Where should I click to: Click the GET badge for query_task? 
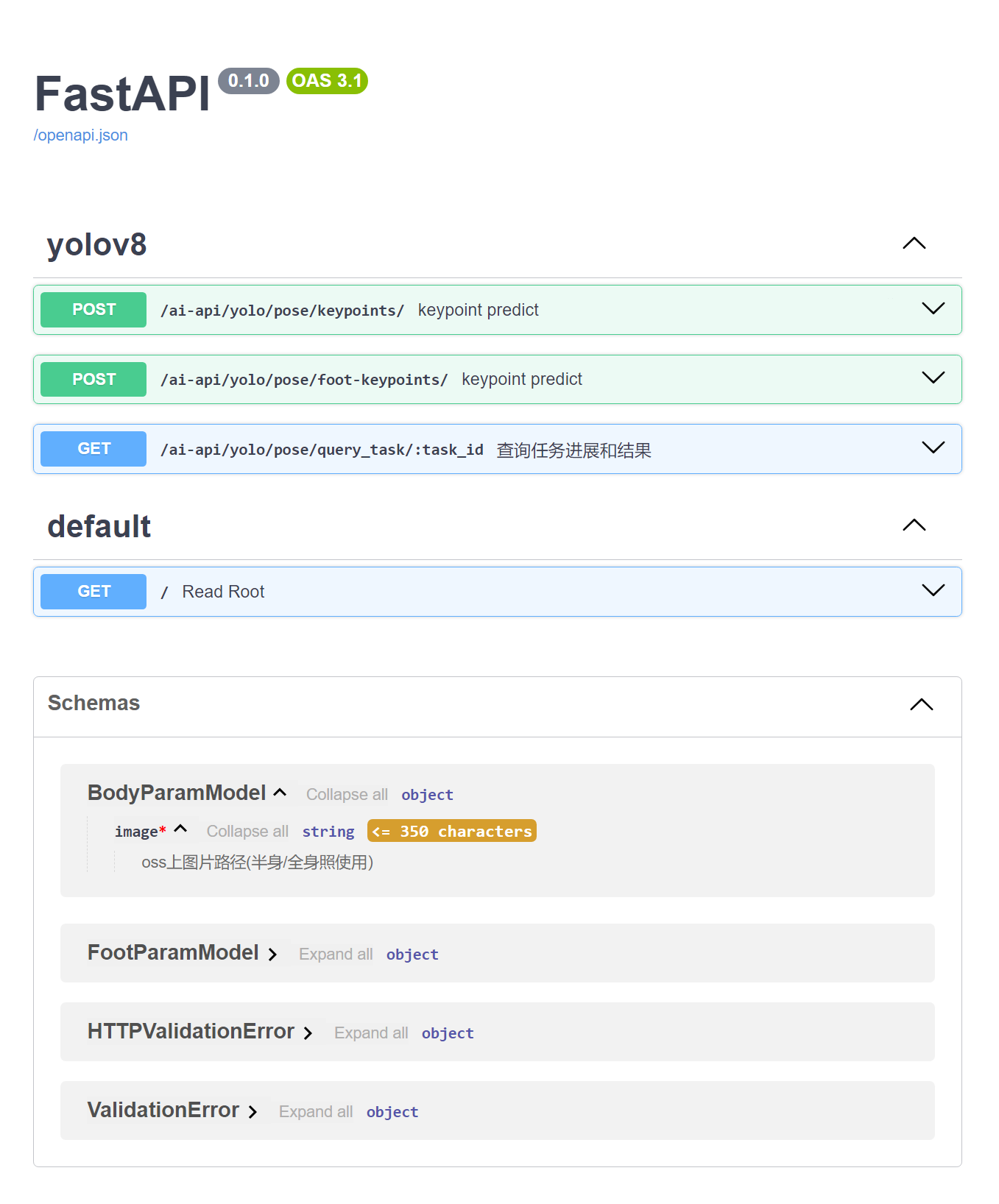click(x=93, y=449)
